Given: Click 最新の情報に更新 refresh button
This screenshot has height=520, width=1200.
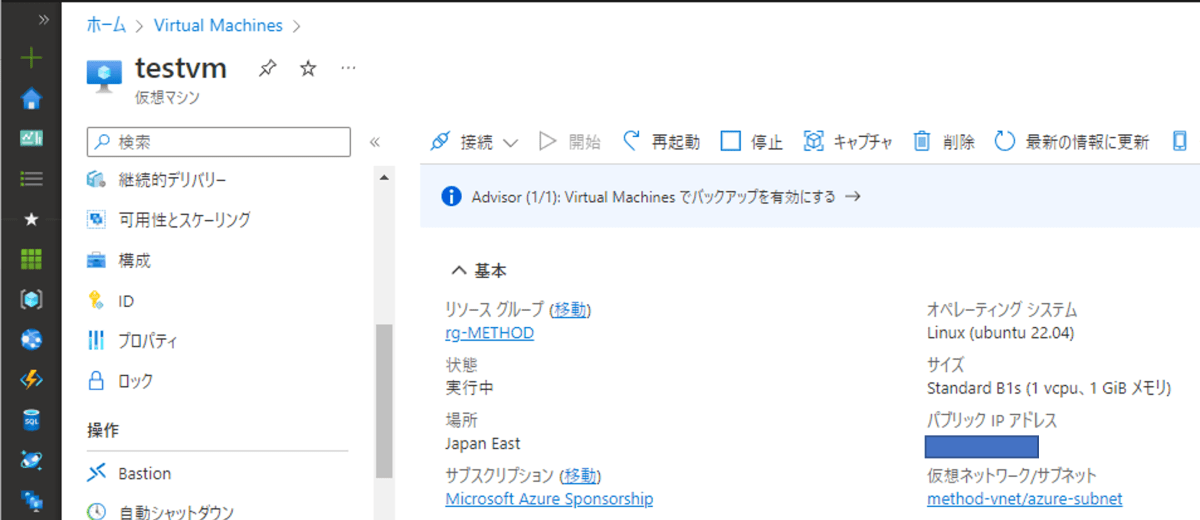Looking at the screenshot, I should point(1072,142).
